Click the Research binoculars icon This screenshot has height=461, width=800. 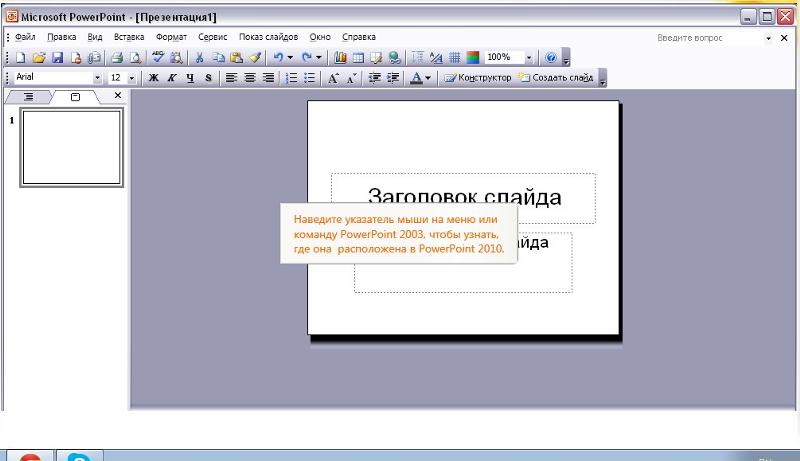176,58
